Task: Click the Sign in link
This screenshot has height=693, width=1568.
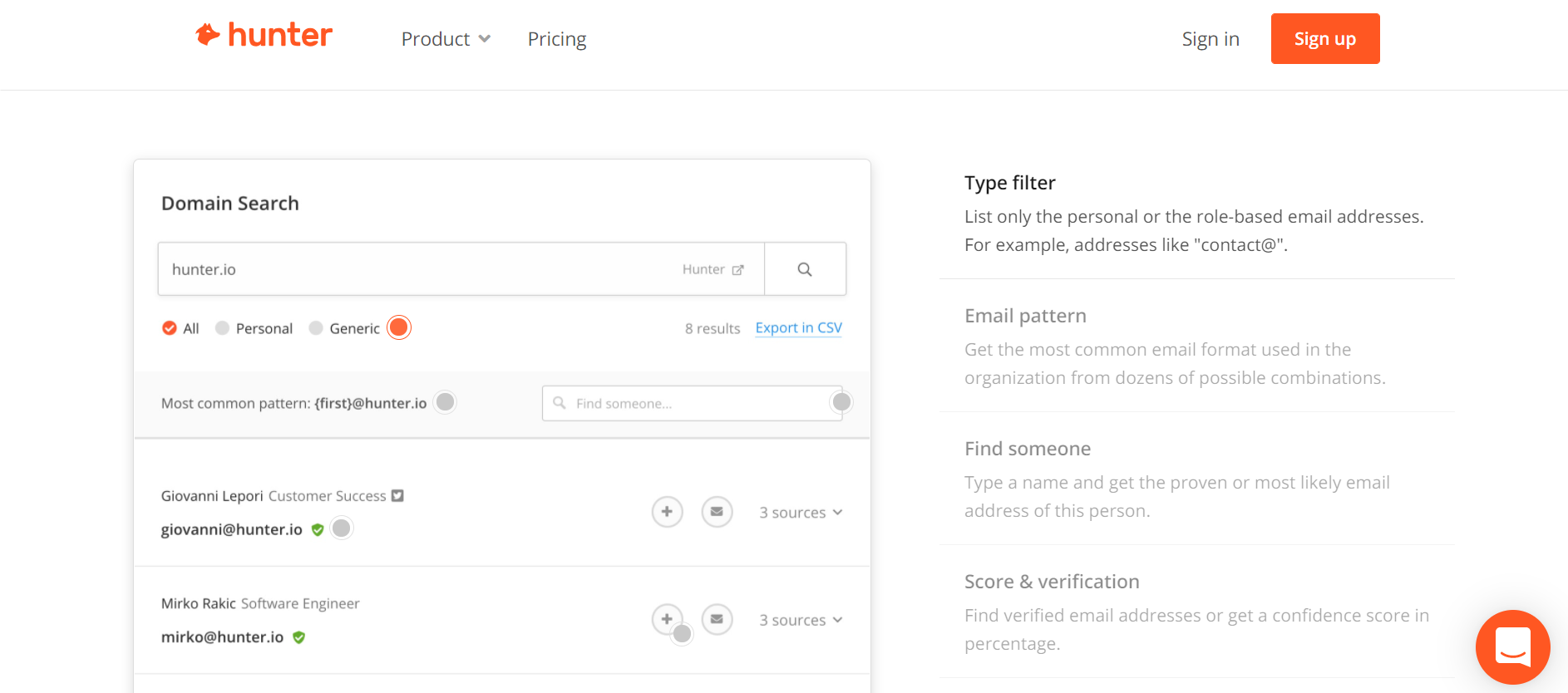Action: click(1211, 39)
